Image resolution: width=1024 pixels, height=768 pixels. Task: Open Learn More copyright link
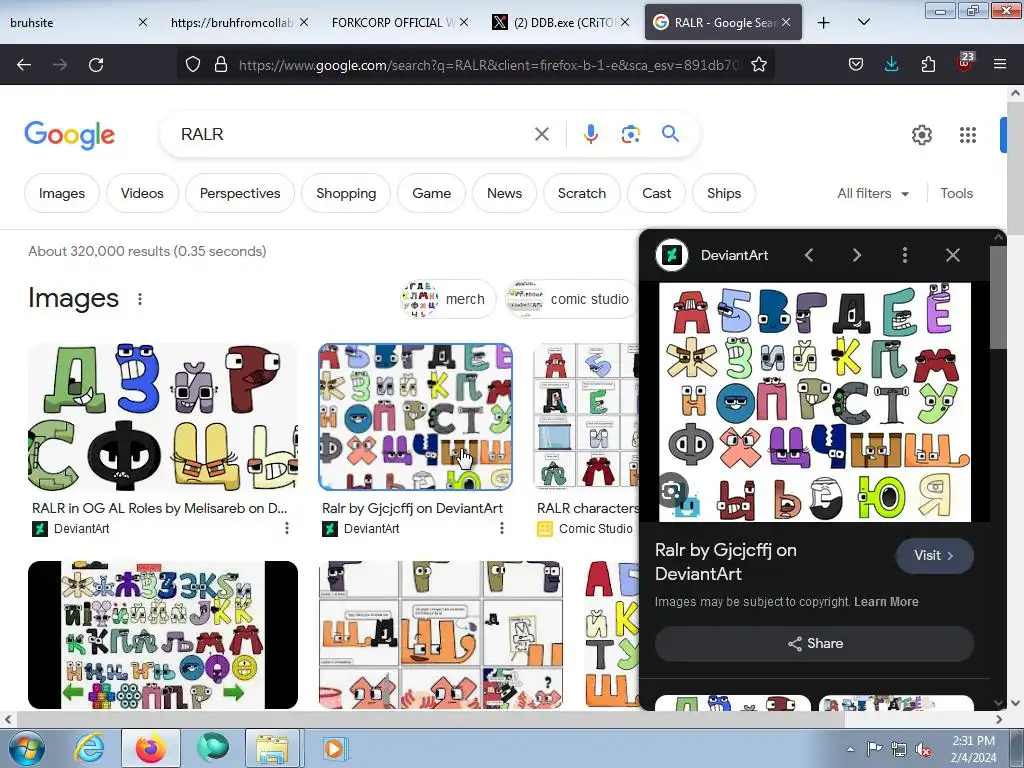tap(886, 601)
